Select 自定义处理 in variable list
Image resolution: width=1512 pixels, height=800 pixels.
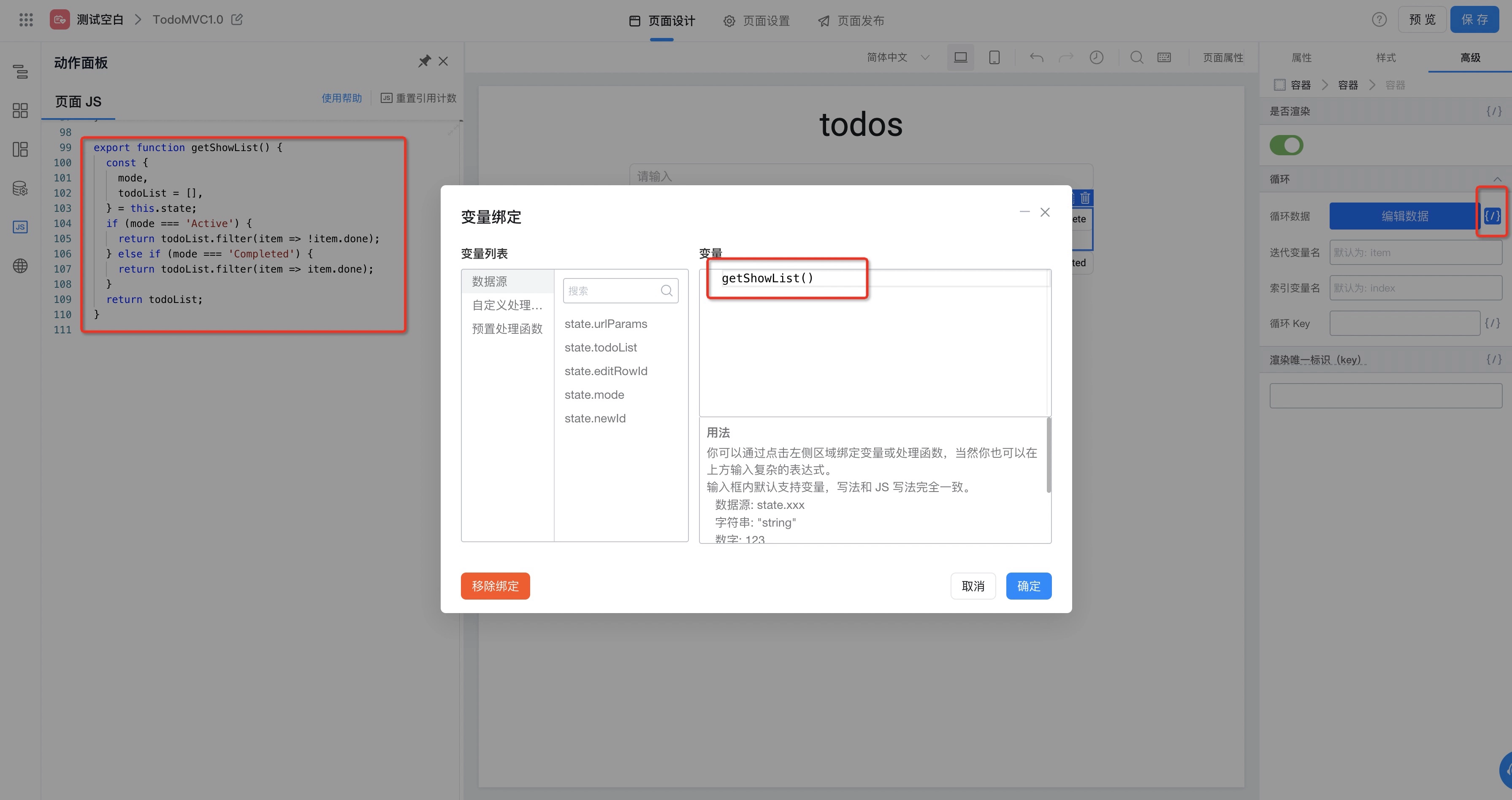click(507, 305)
